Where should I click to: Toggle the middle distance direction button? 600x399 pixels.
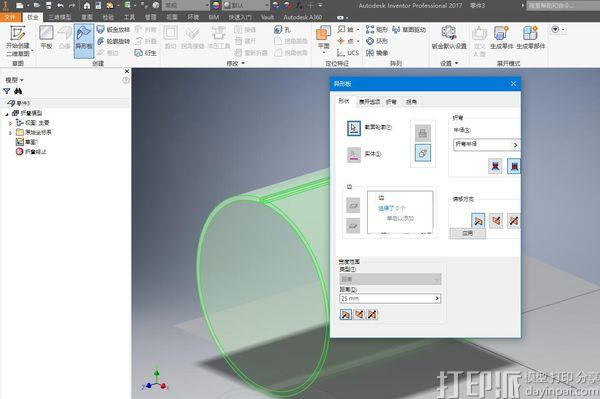pos(359,314)
